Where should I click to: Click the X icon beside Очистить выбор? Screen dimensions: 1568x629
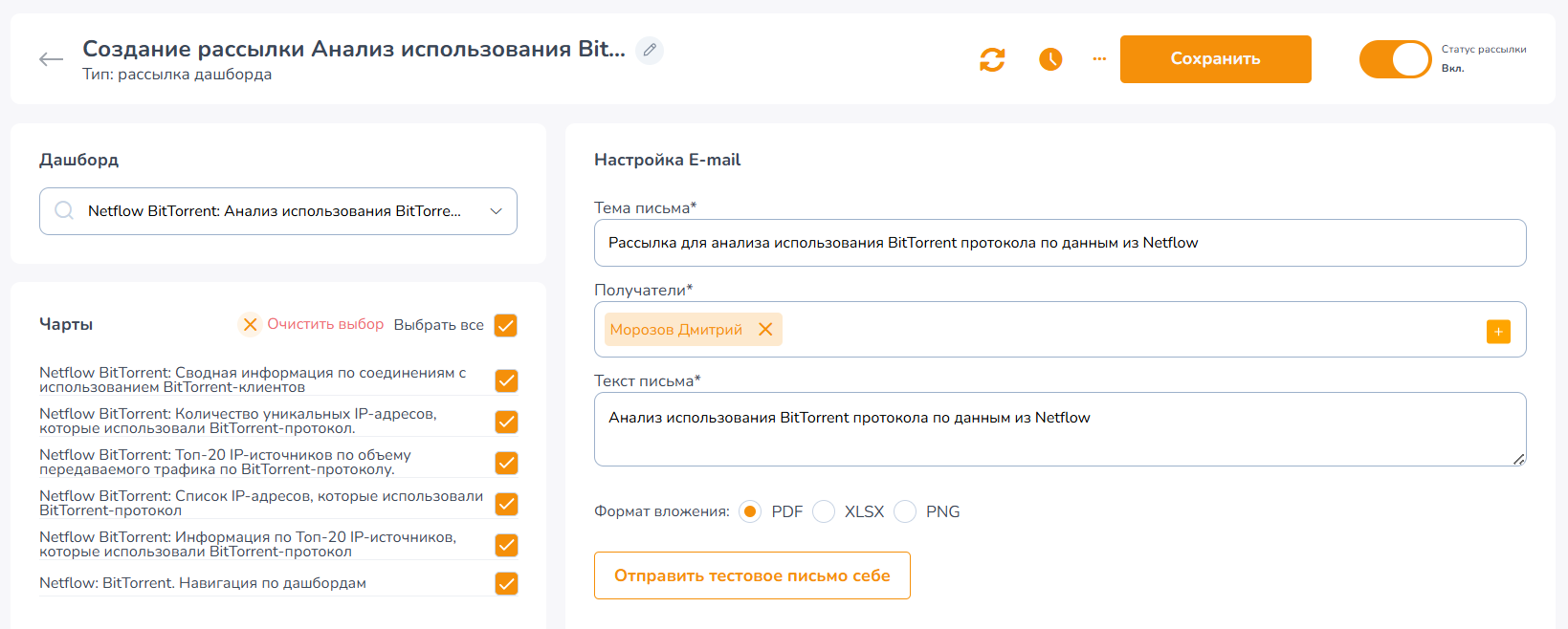point(250,325)
